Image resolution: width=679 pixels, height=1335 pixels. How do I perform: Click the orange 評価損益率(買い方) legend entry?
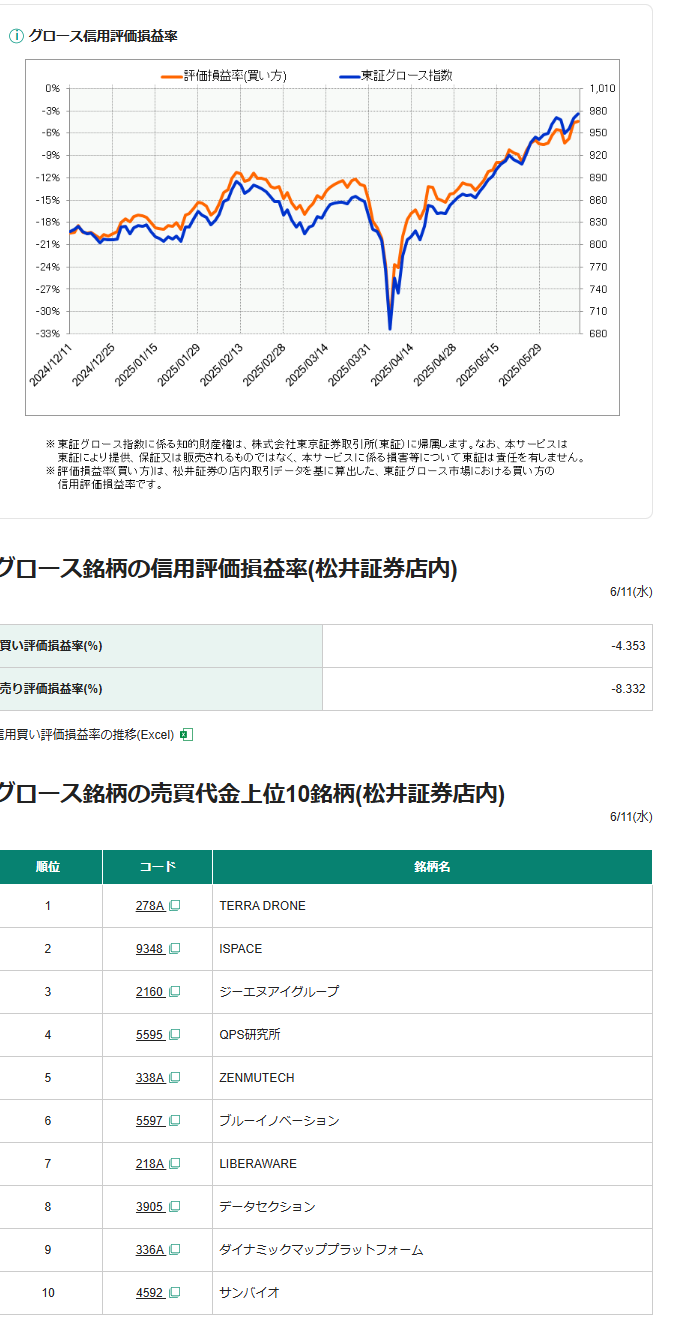(x=224, y=75)
